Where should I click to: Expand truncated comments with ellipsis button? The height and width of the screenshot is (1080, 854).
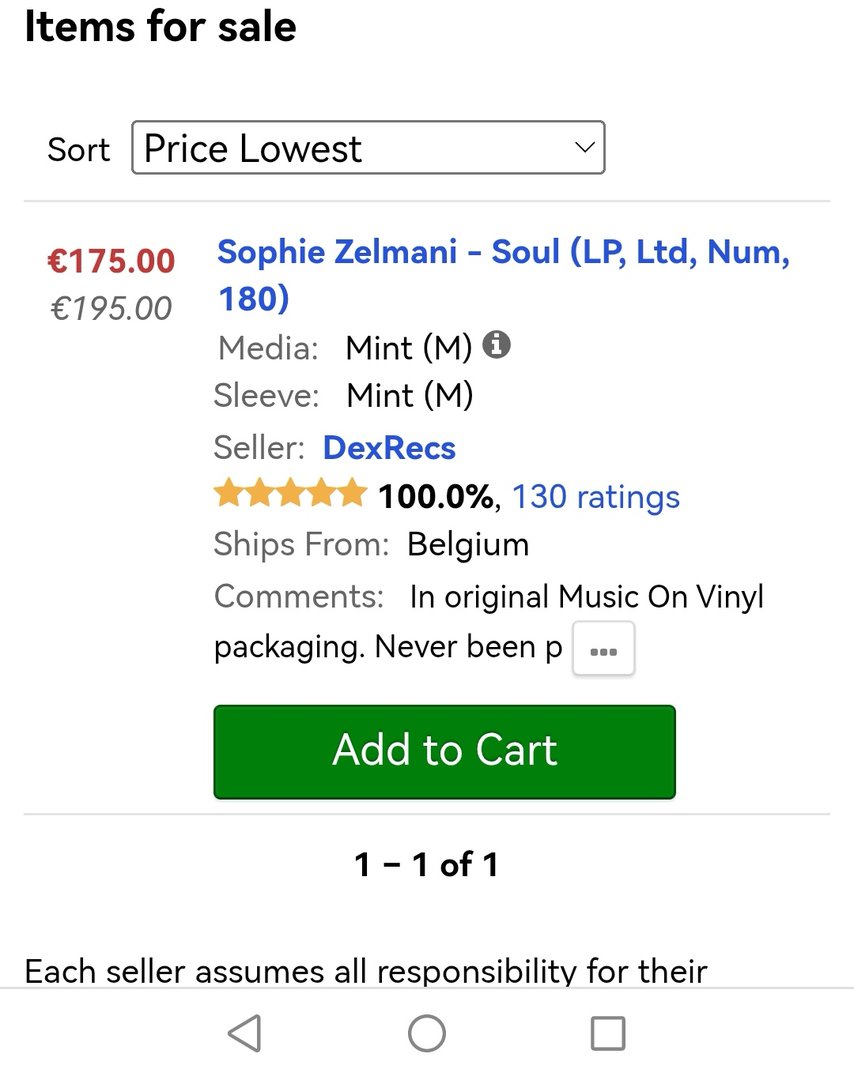coord(603,650)
